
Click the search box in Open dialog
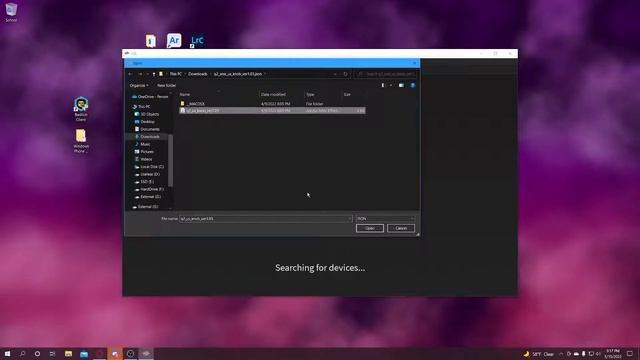pos(386,74)
